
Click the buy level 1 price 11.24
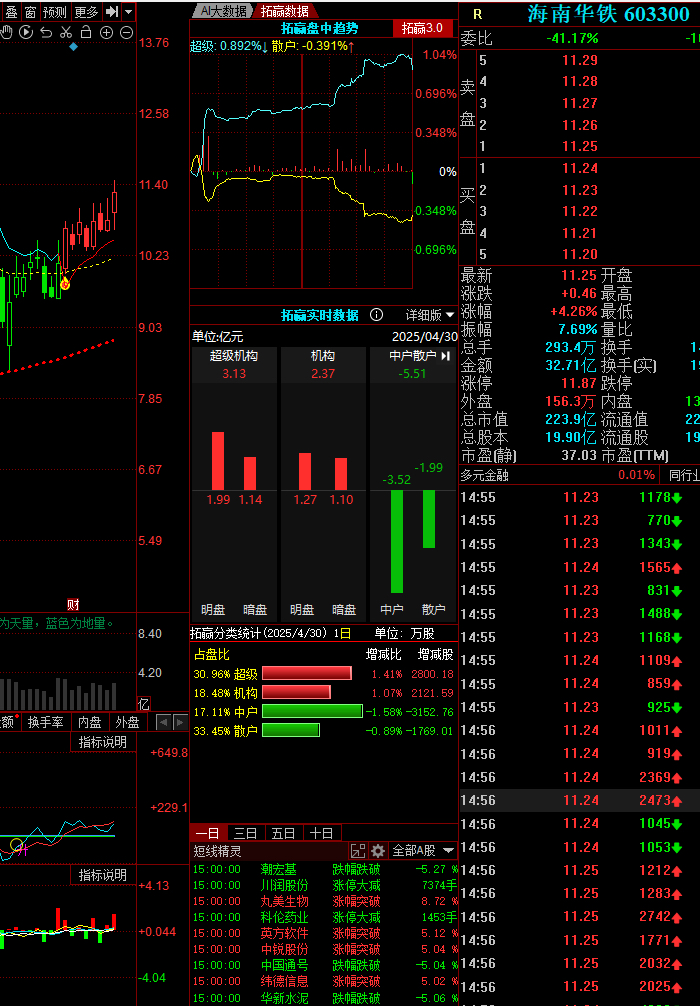[x=580, y=168]
